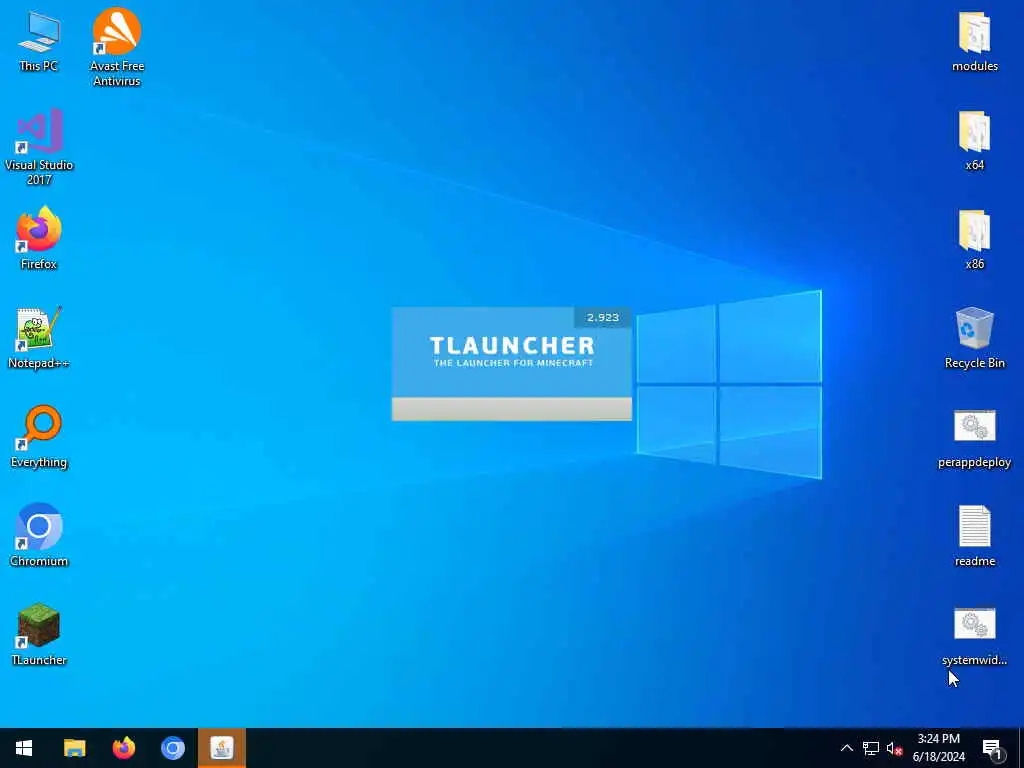Show hidden system tray icons
This screenshot has height=768, width=1024.
click(846, 748)
